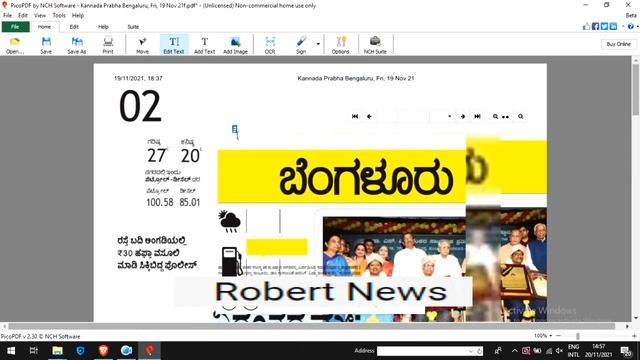Screen dimensions: 640x360
Task: Share via the Twitter icon
Action: (604, 27)
